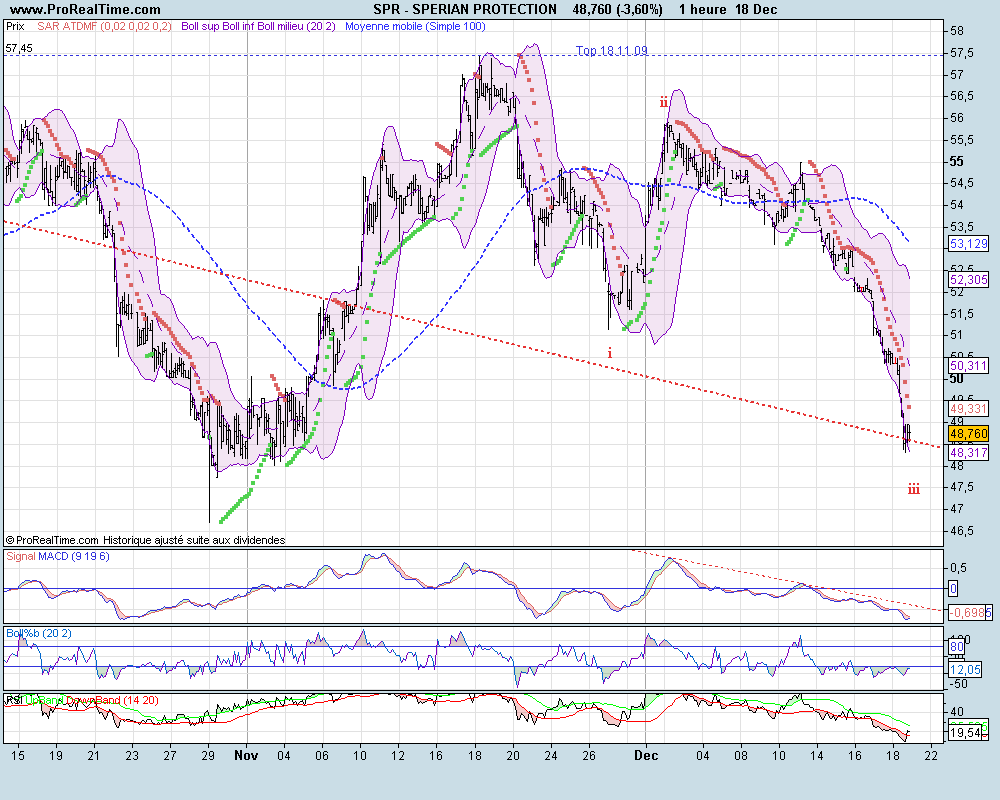The width and height of the screenshot is (1000, 800).
Task: Click the 49,331 SAR price tag
Action: pyautogui.click(x=968, y=409)
